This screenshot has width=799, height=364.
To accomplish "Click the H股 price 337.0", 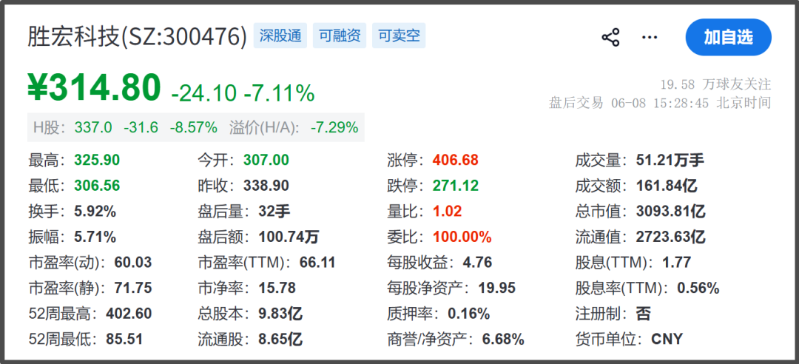I will (x=93, y=127).
